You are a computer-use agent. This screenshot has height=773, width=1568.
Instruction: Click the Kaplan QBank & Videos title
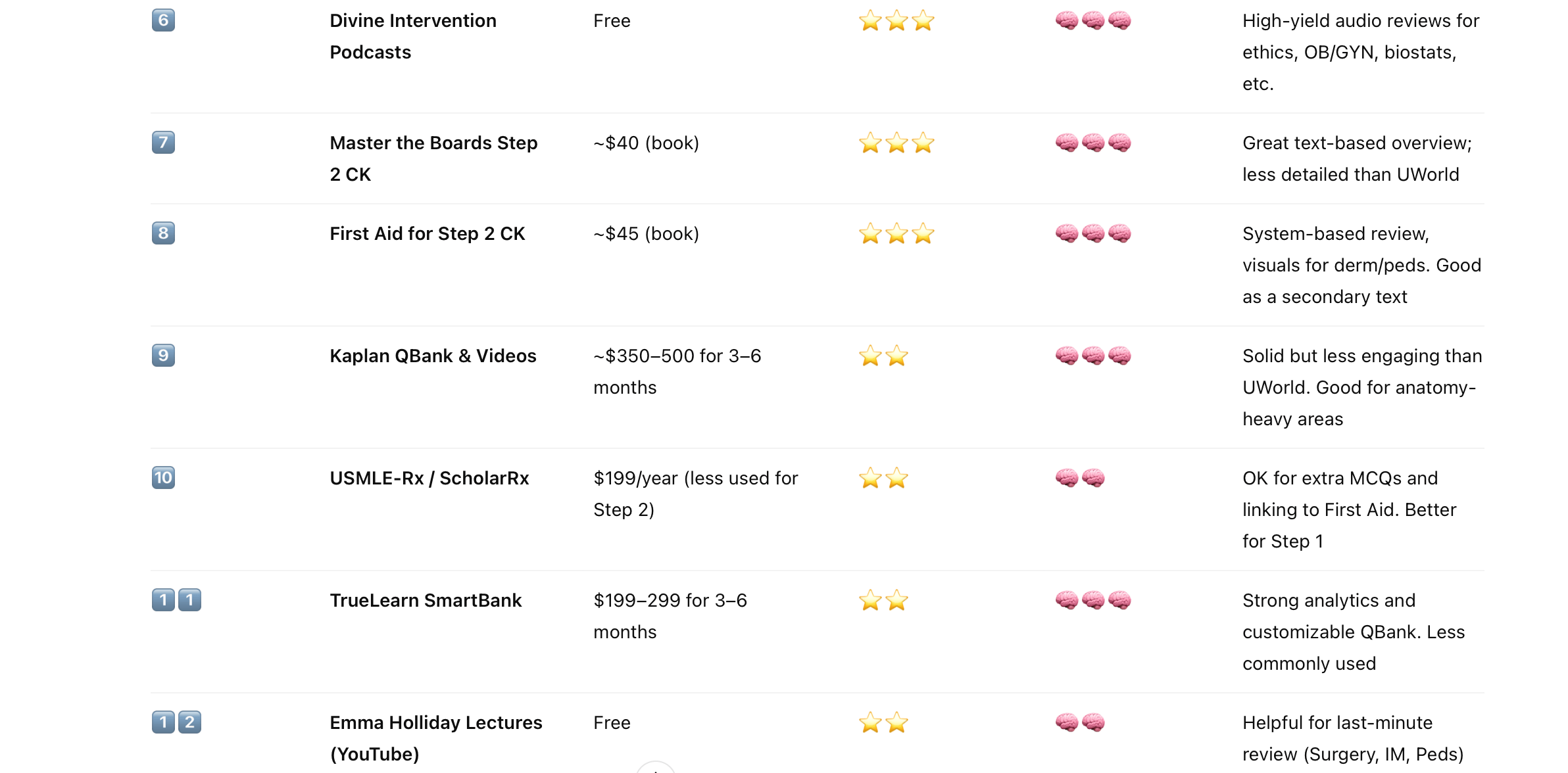click(x=433, y=356)
